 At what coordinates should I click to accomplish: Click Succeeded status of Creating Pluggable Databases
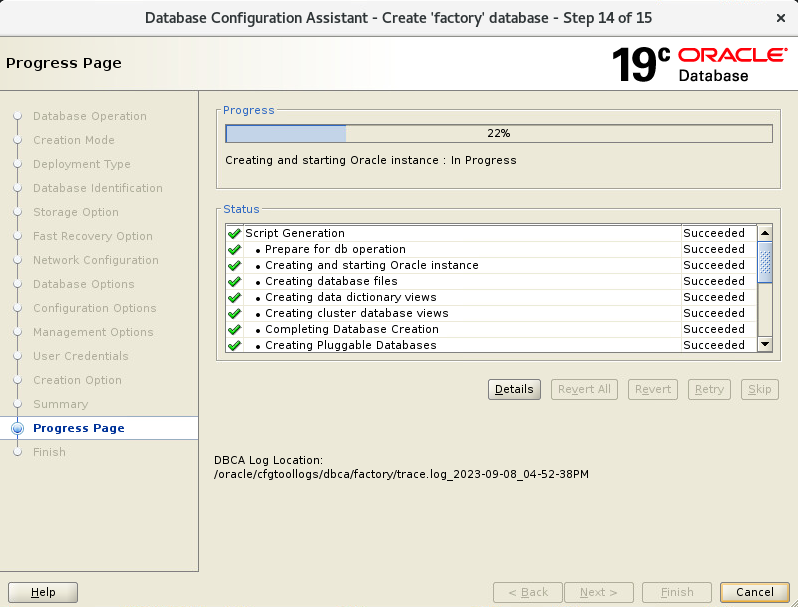[x=714, y=345]
